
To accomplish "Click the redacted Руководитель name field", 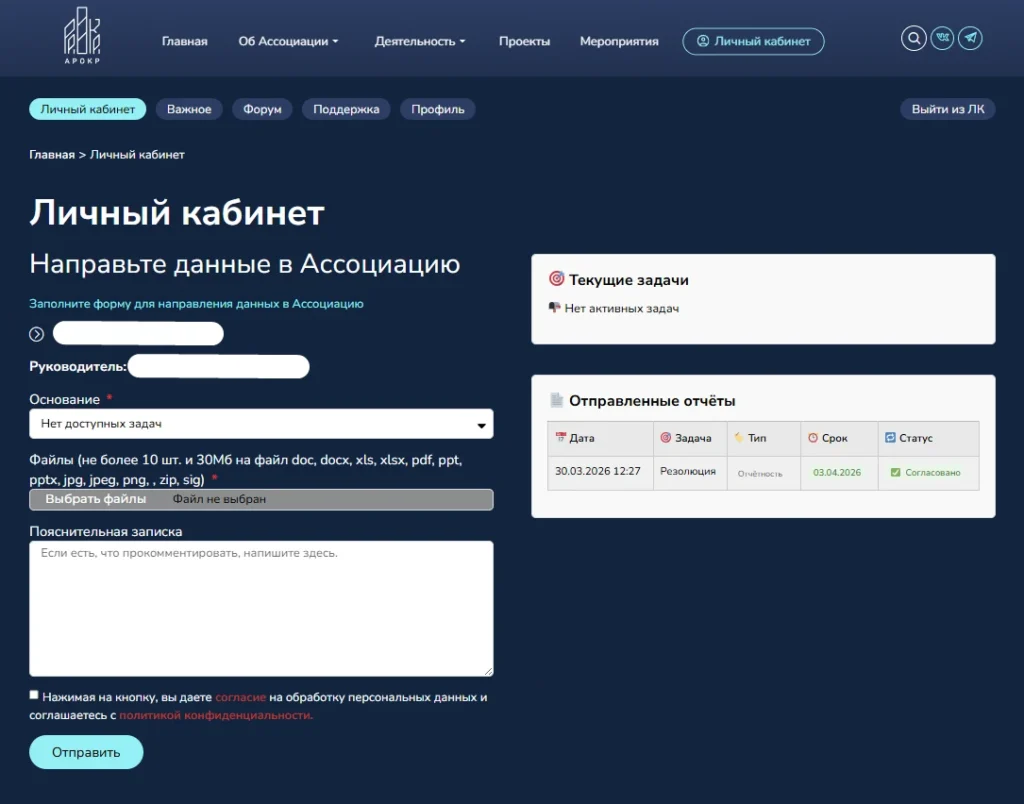I will (x=219, y=366).
